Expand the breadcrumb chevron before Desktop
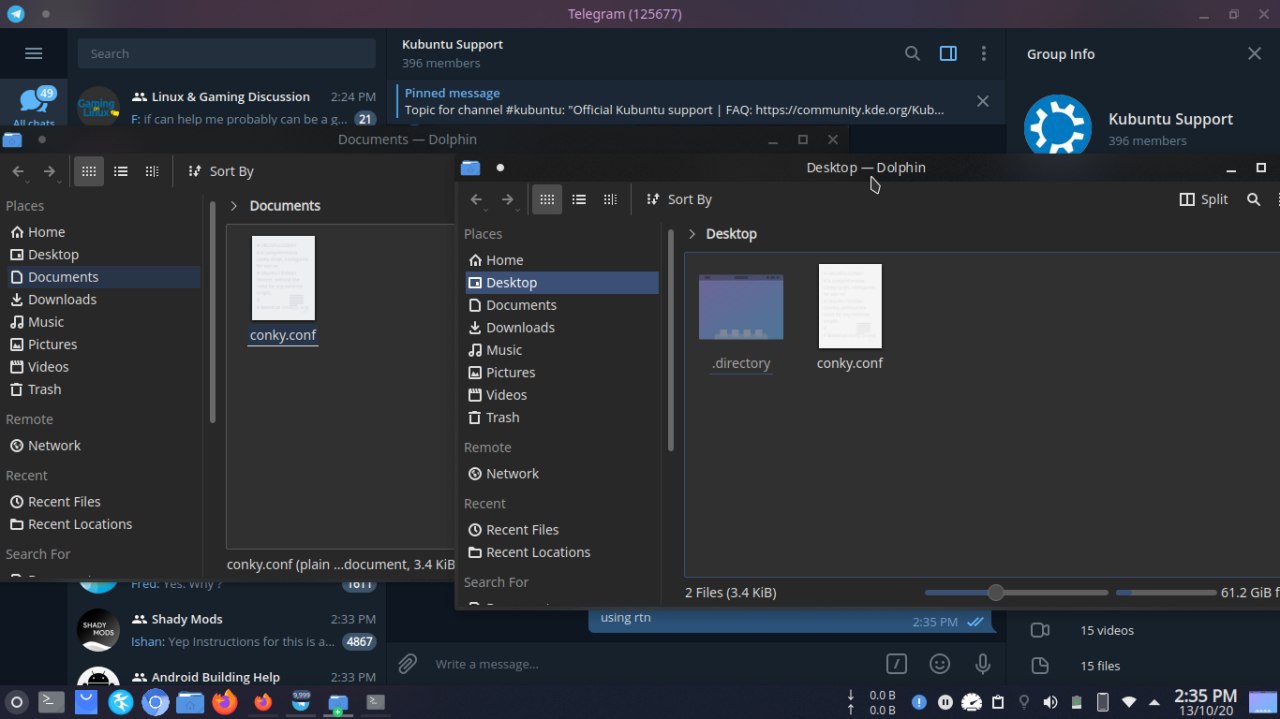Viewport: 1280px width, 719px height. (691, 234)
